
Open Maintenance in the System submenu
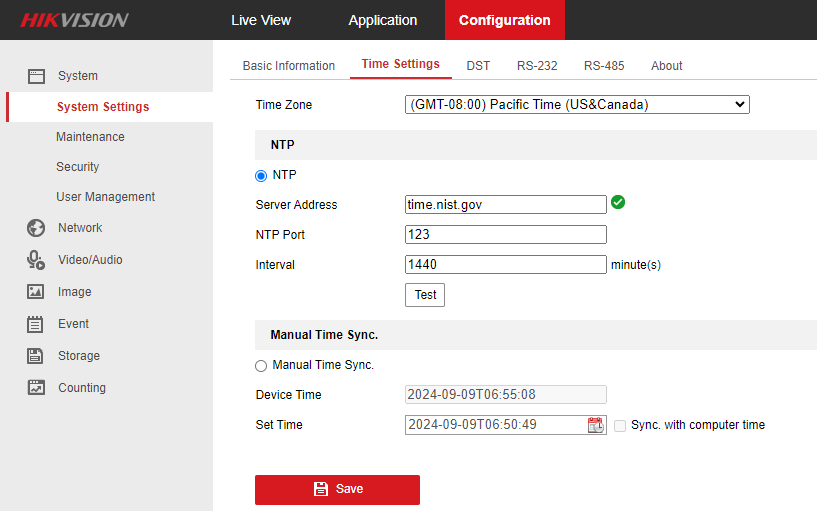point(90,137)
